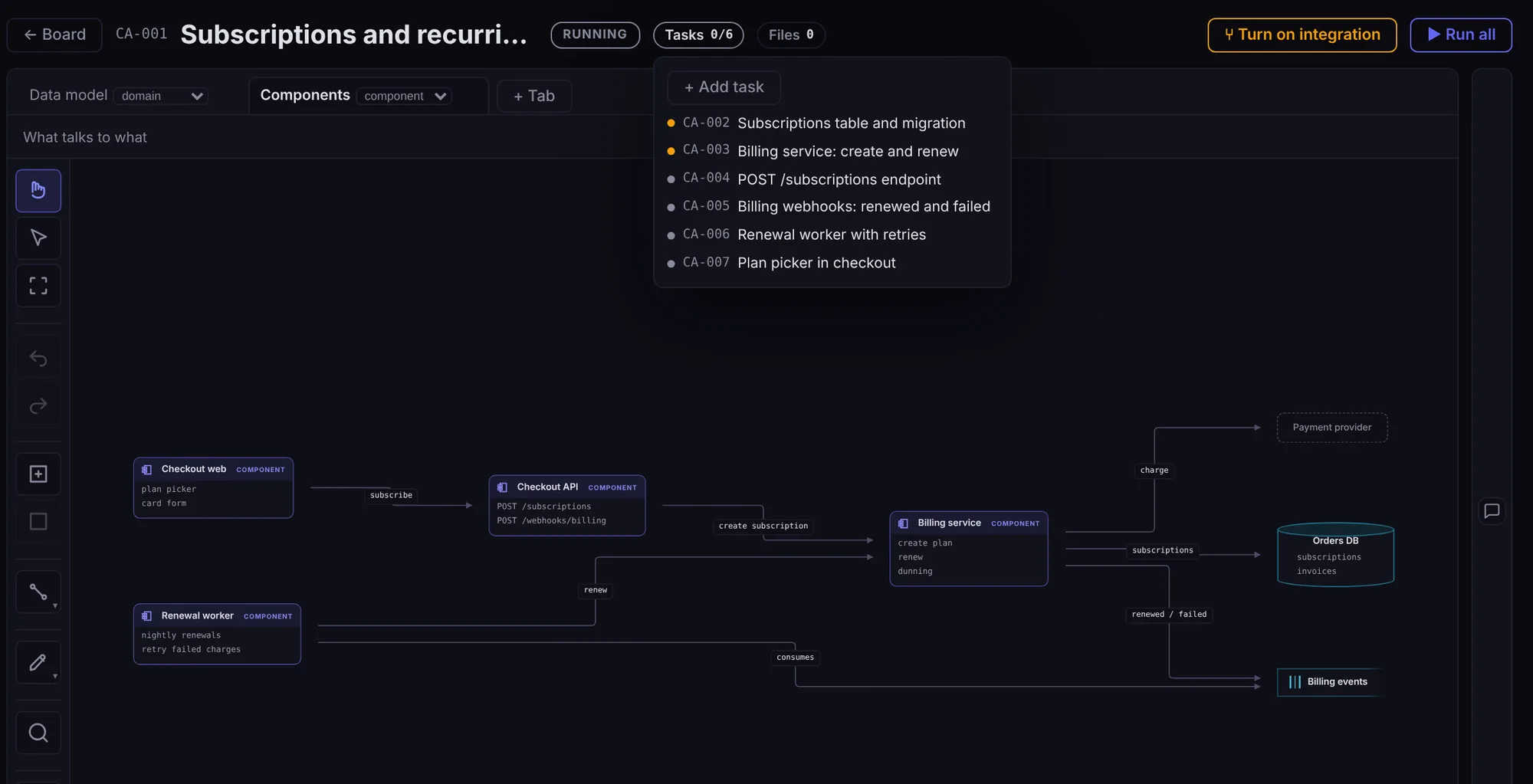Open task CA-006 Renewal worker with retries
The image size is (1533, 784).
832,235
